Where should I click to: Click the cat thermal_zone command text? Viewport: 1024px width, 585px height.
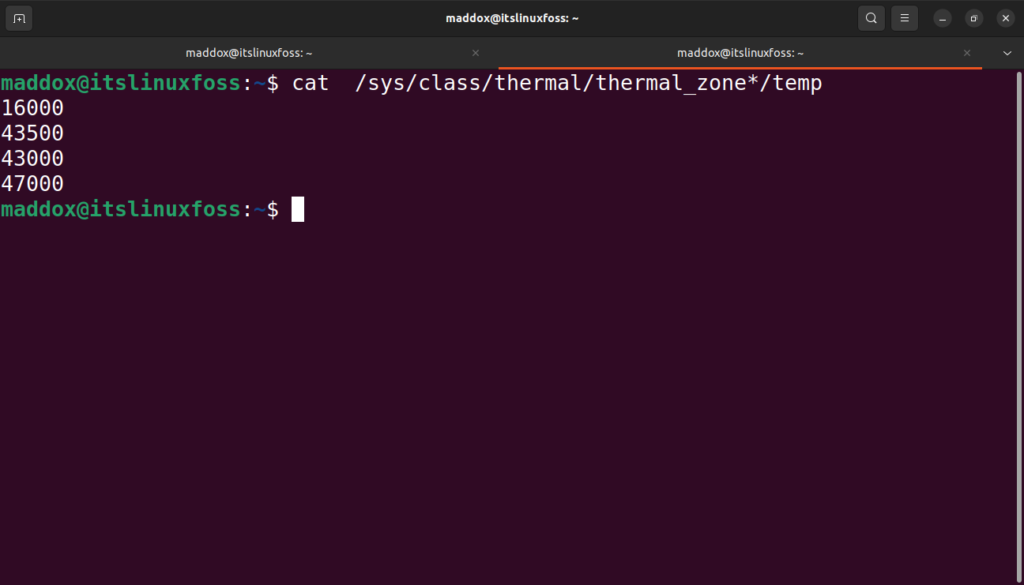[x=556, y=83]
